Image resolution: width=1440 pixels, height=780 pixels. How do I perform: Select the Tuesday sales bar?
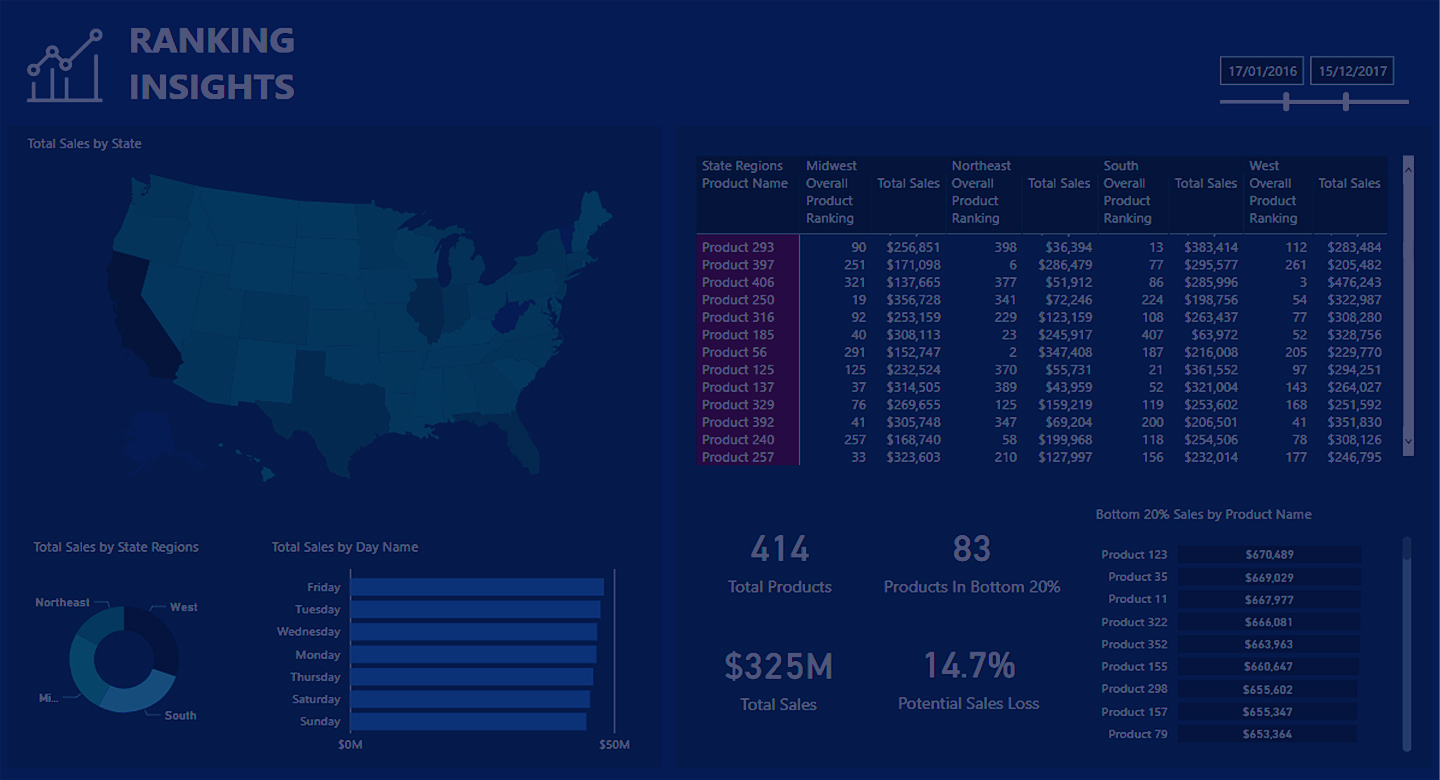pos(475,609)
